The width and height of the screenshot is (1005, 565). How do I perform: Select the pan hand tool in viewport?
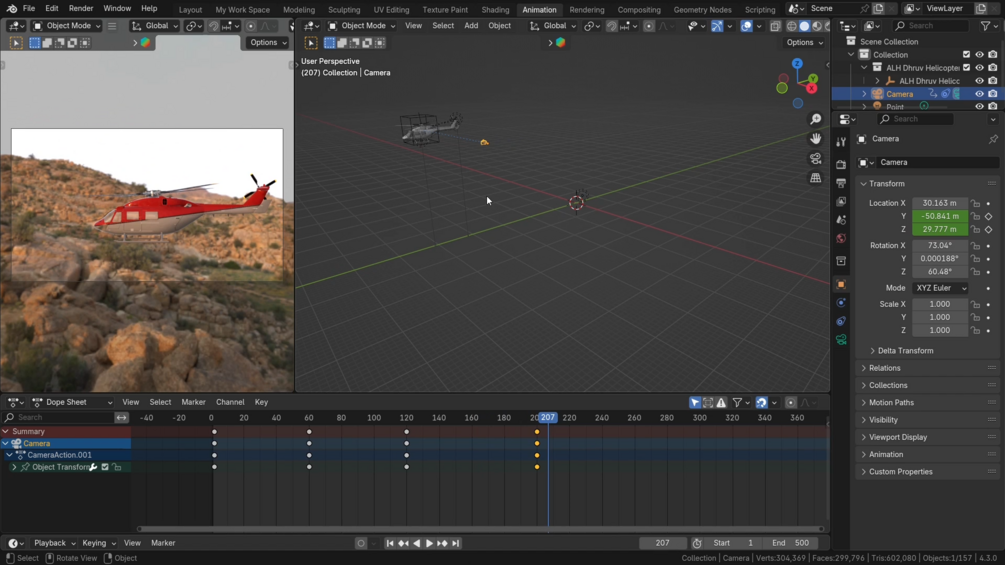tap(816, 139)
